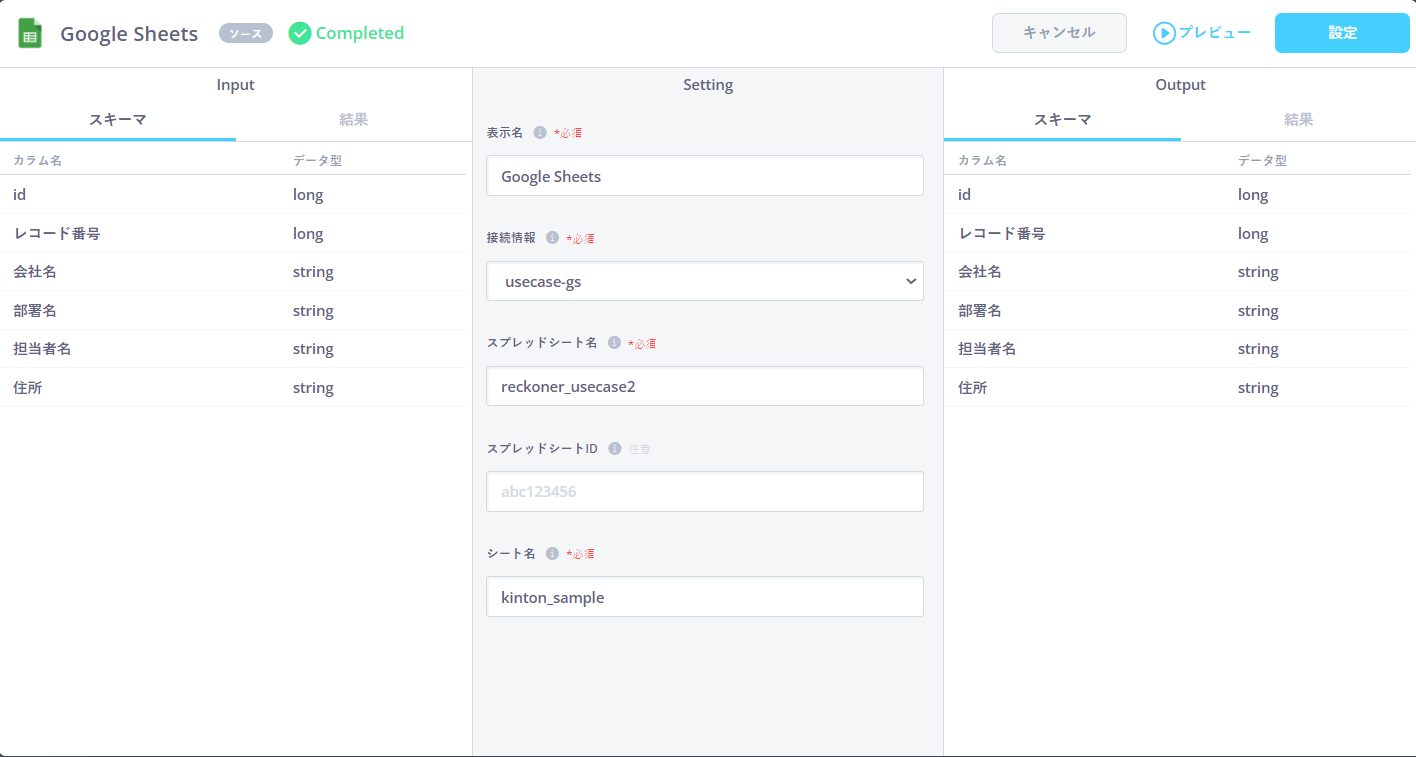This screenshot has width=1416, height=757.
Task: Click カラム名 header in Output panel
Action: 982,160
